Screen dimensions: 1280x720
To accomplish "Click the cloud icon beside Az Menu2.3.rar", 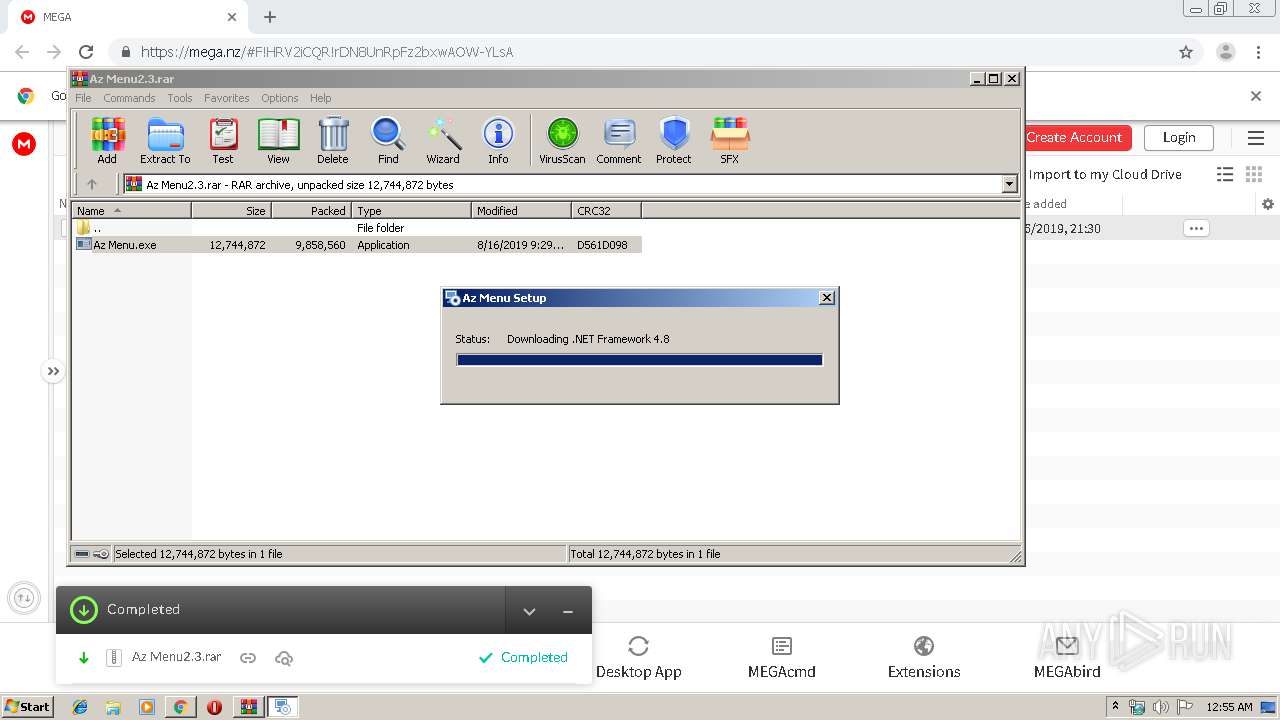I will 284,658.
